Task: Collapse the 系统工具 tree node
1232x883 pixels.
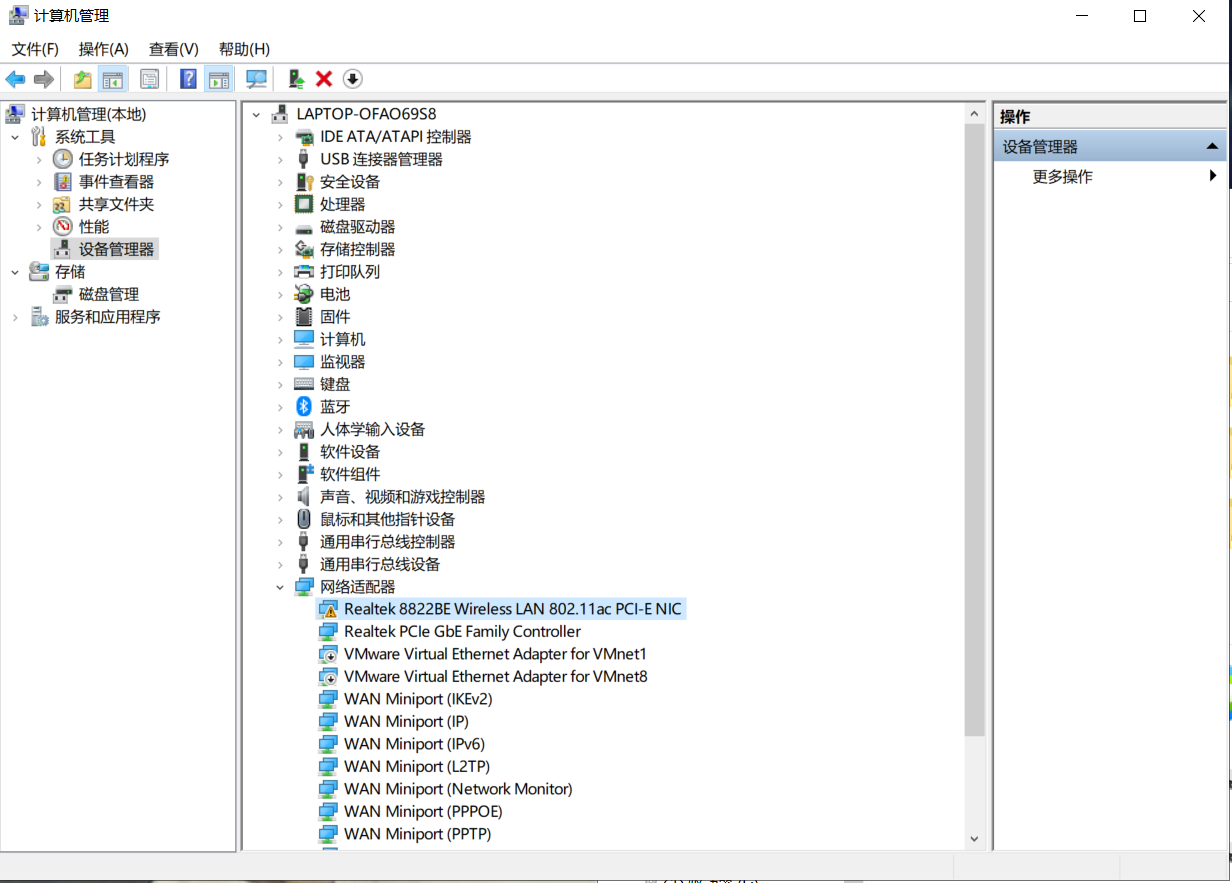Action: tap(15, 137)
